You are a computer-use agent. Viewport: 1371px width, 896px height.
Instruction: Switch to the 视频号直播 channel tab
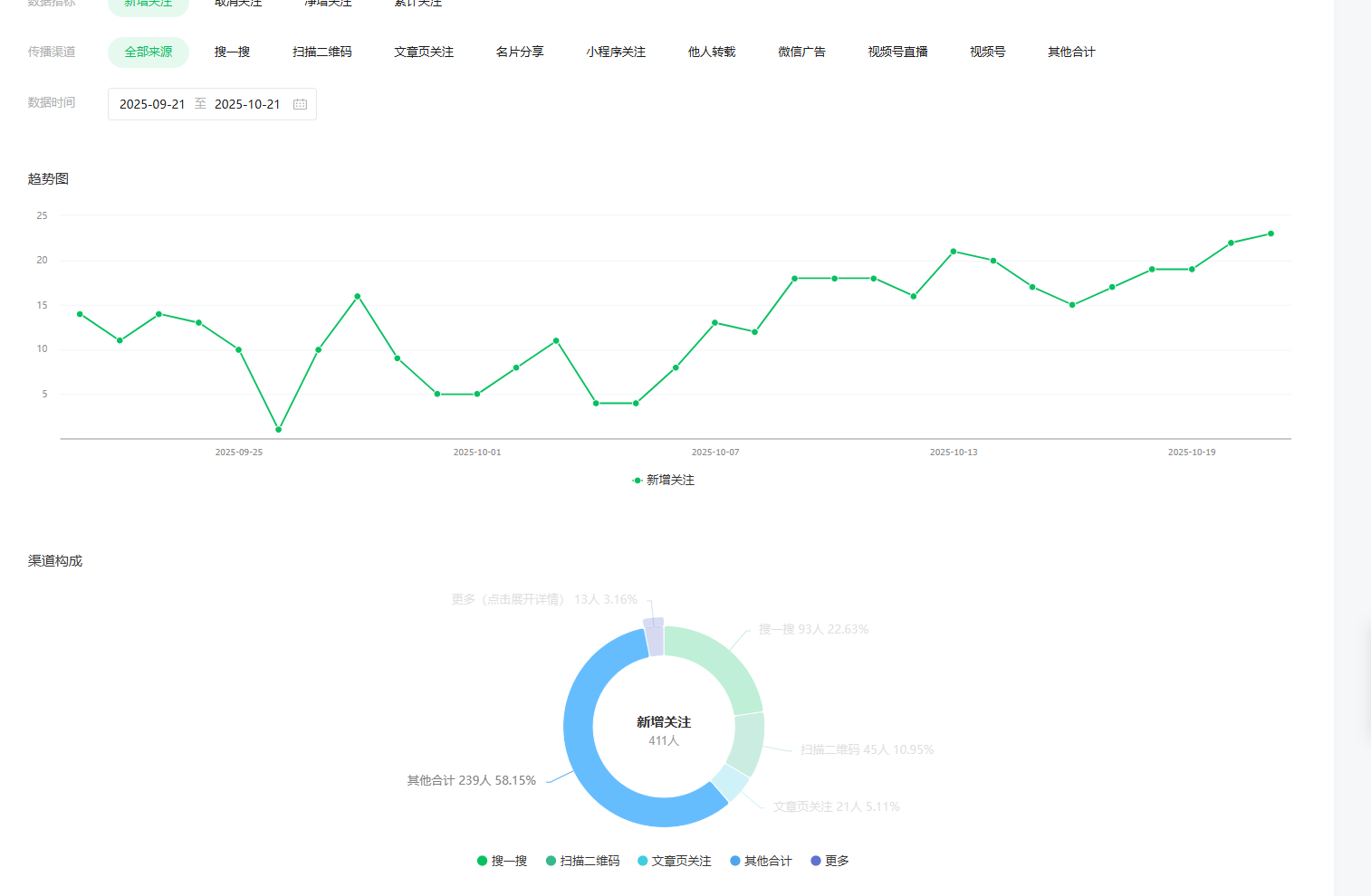[x=897, y=52]
